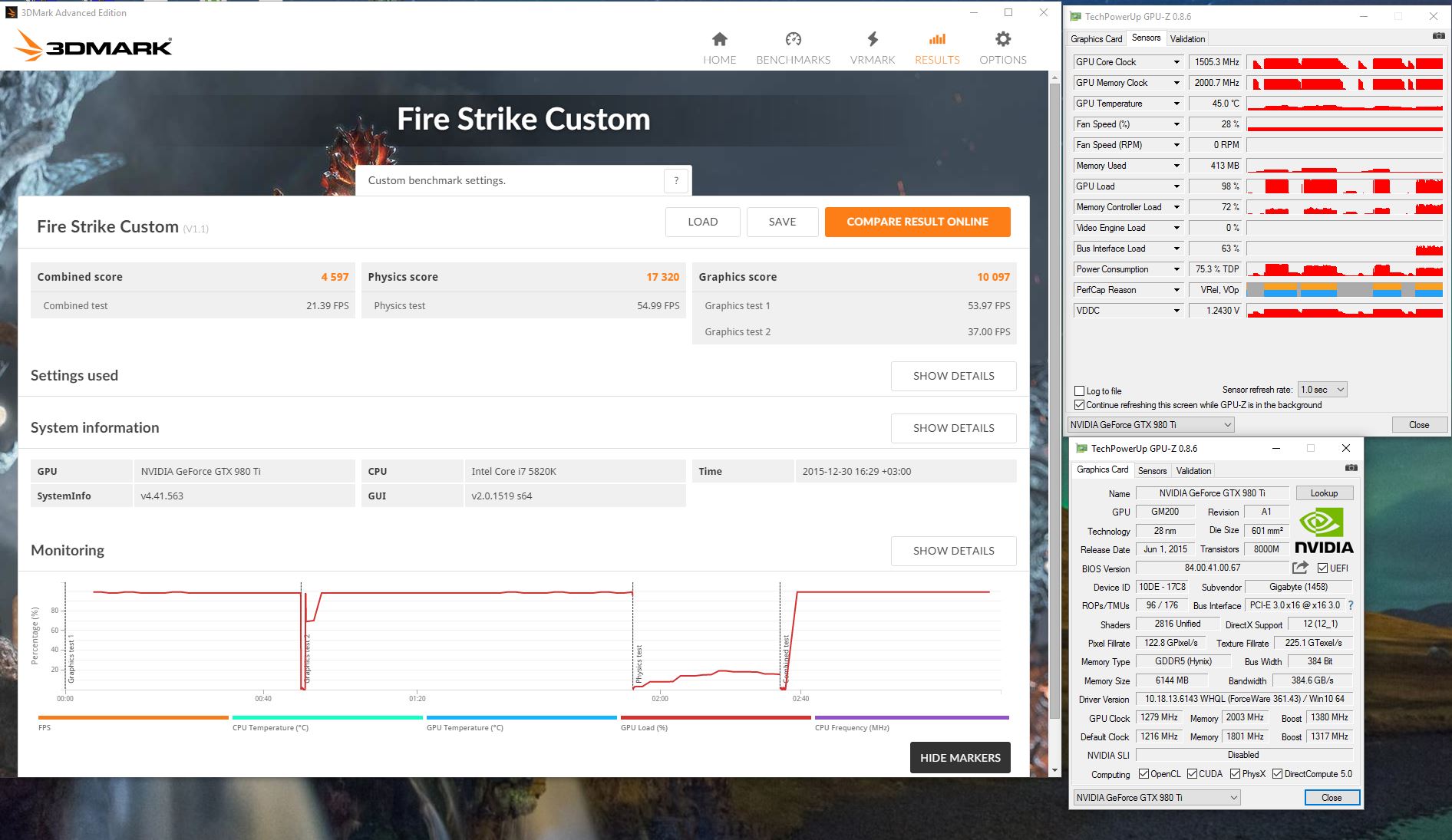The width and height of the screenshot is (1452, 840).
Task: Click GPU-Z Graphics Card window title icon
Action: click(1082, 448)
